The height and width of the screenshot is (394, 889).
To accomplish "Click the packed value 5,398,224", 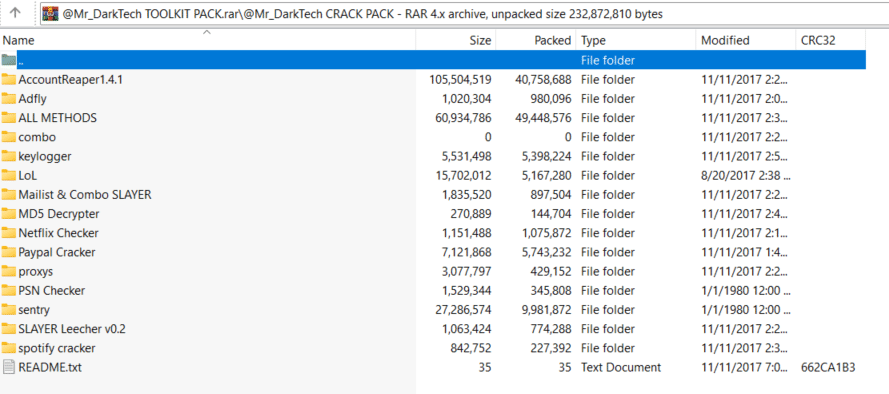I will point(546,156).
